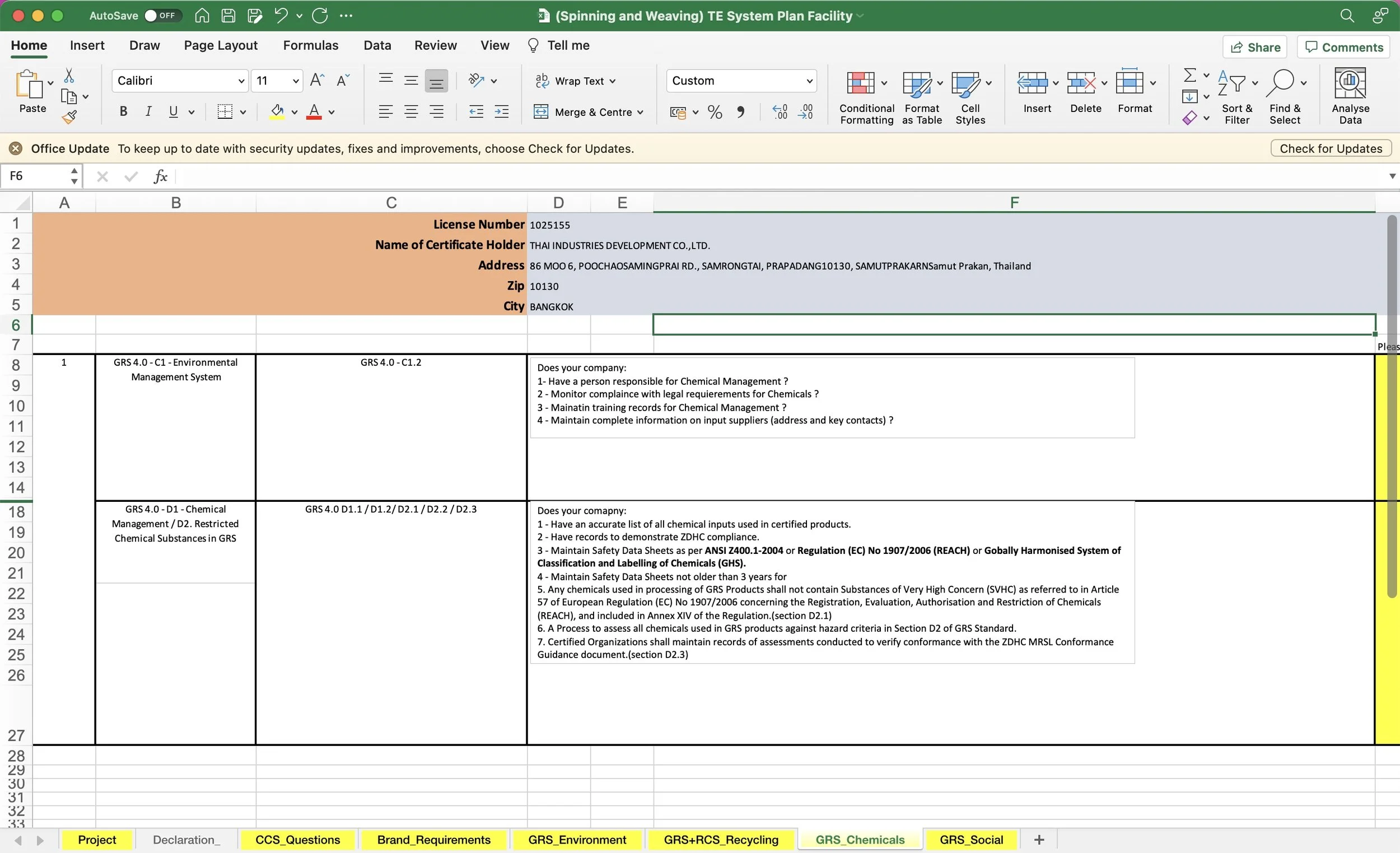Increase indent

coord(502,111)
